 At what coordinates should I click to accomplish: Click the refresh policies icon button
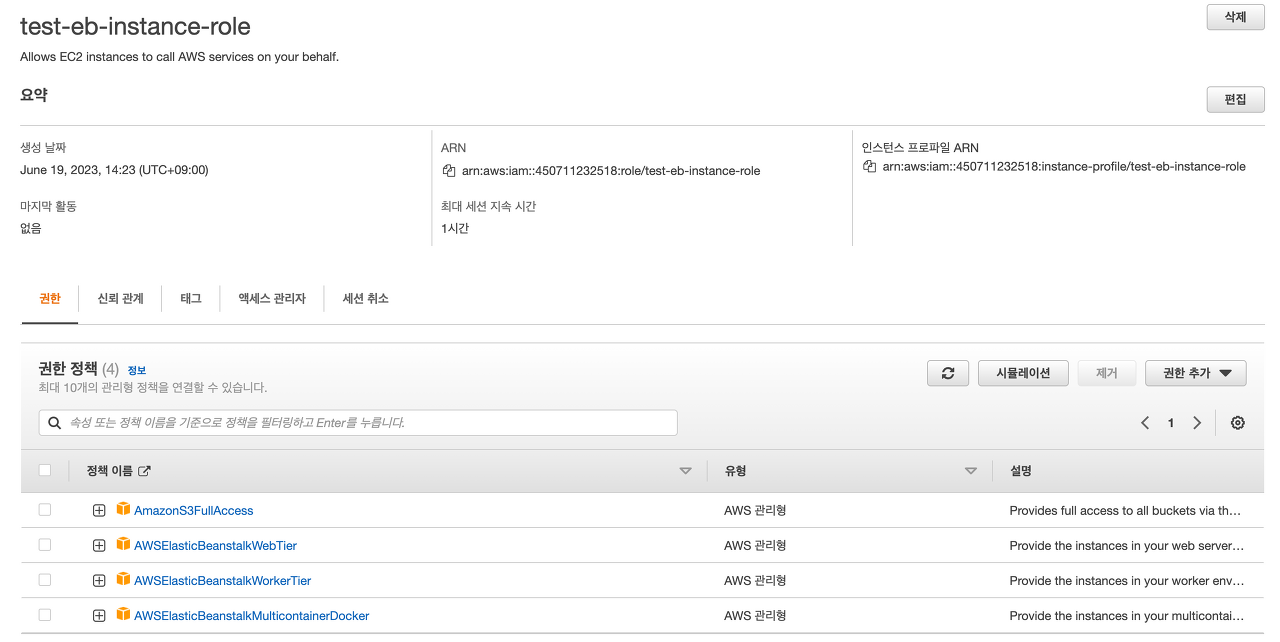pyautogui.click(x=948, y=373)
